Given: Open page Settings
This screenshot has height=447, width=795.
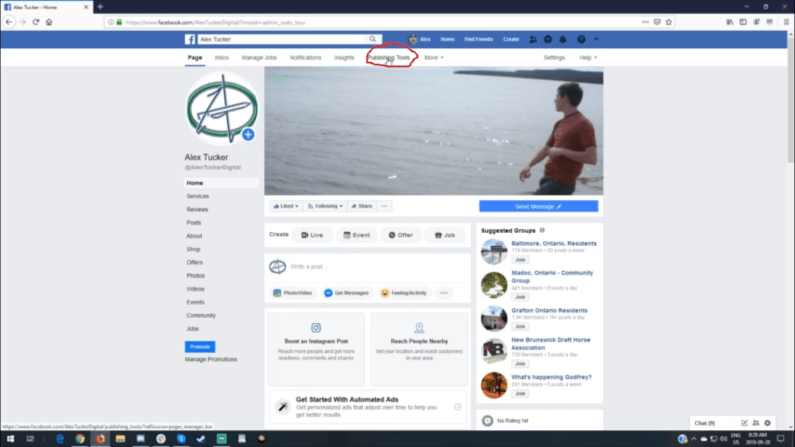Looking at the screenshot, I should 554,58.
